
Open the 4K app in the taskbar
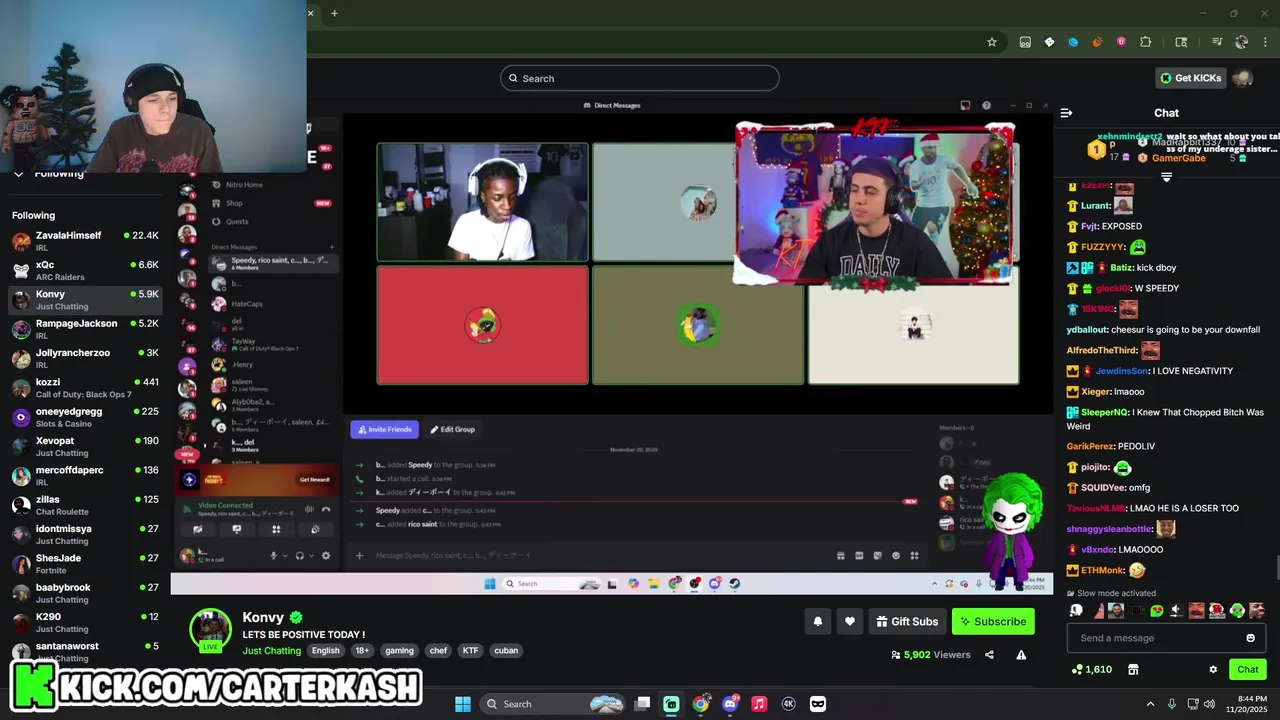(x=788, y=704)
